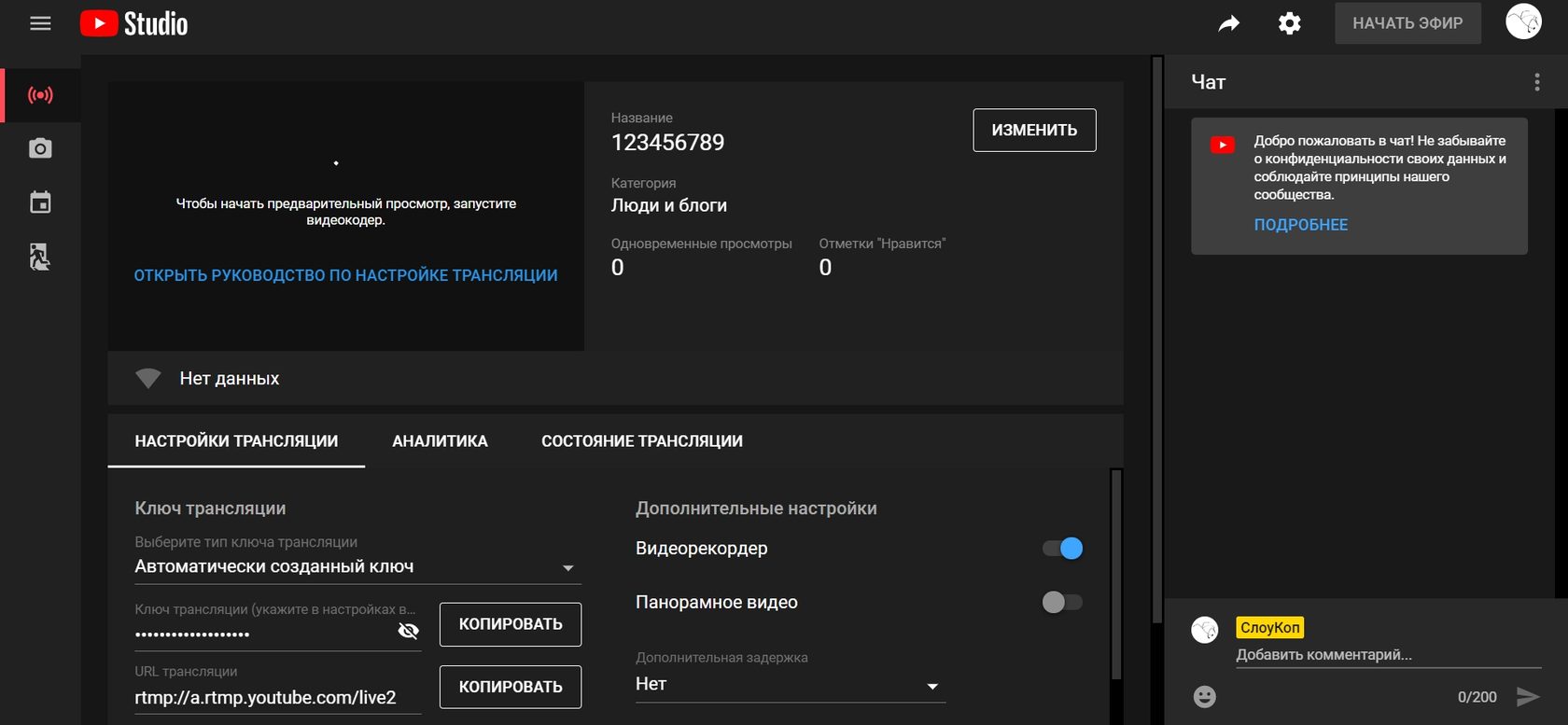The image size is (1568, 725).
Task: Click the stream preview video area
Action: click(x=346, y=216)
